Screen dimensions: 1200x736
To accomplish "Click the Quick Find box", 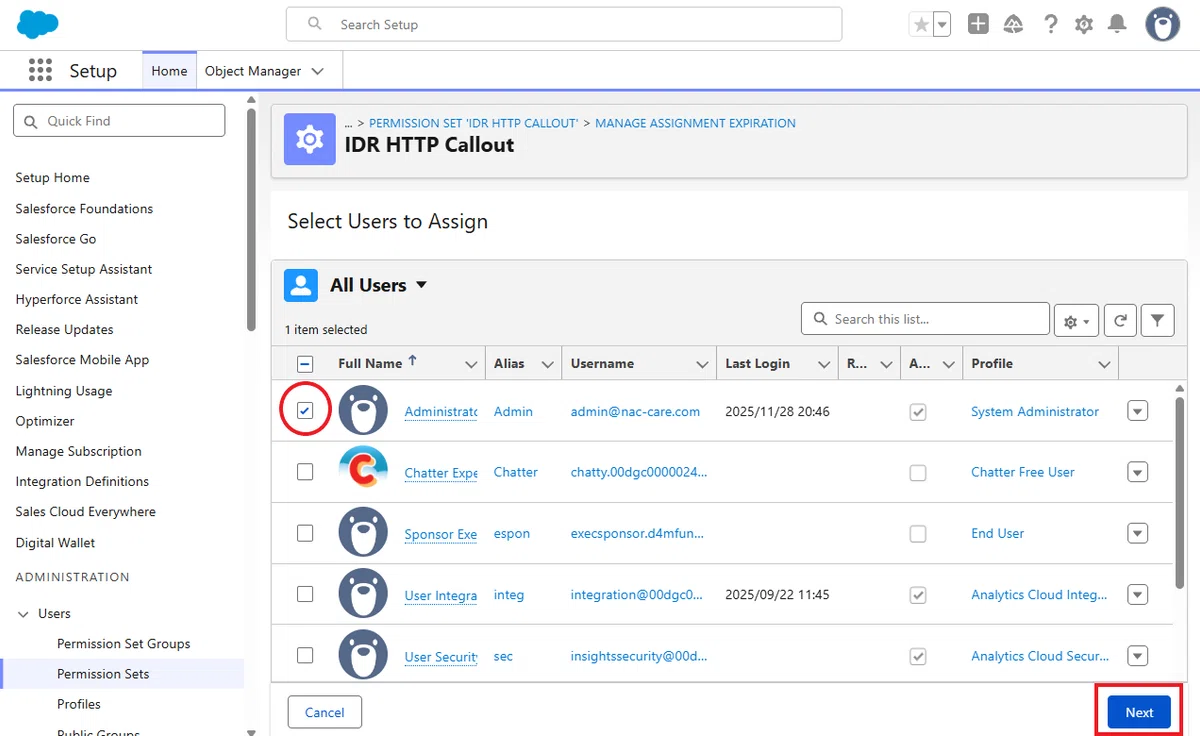I will pos(119,121).
